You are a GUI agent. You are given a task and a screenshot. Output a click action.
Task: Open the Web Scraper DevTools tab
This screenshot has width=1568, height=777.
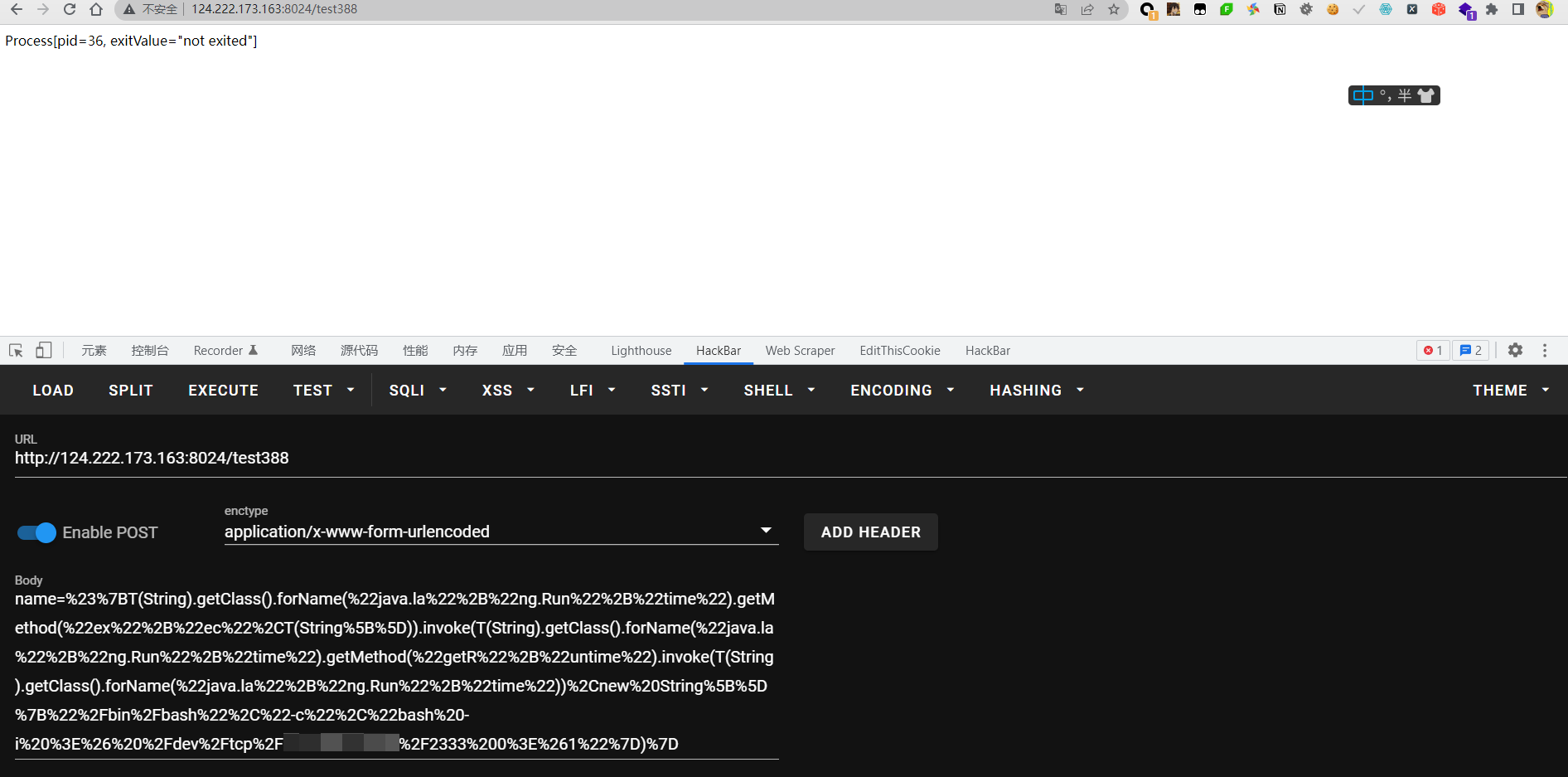(800, 350)
